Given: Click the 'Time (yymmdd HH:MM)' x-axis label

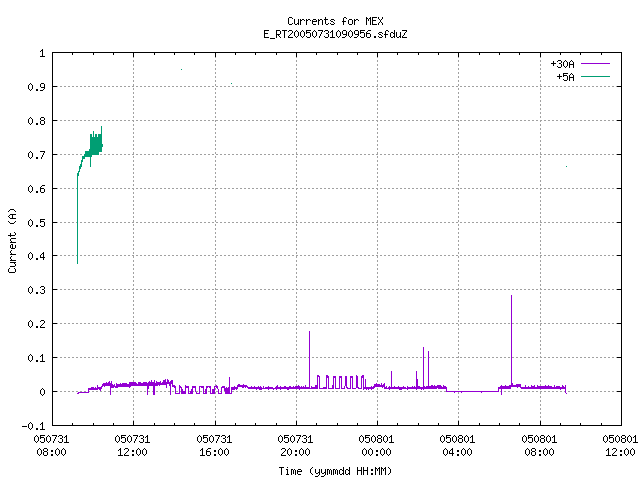Looking at the screenshot, I should pos(335,471).
